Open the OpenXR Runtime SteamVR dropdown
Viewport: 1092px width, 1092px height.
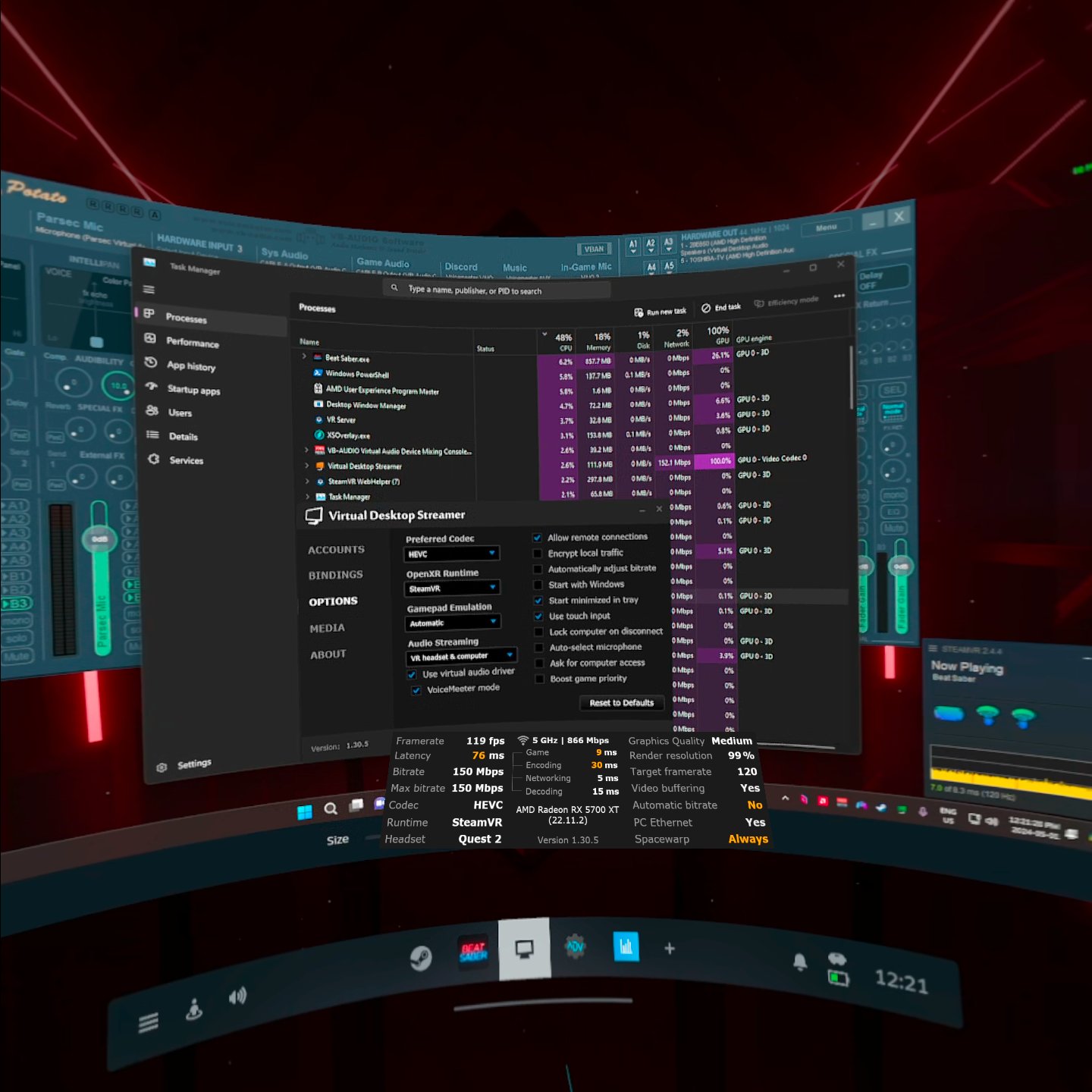pos(452,588)
